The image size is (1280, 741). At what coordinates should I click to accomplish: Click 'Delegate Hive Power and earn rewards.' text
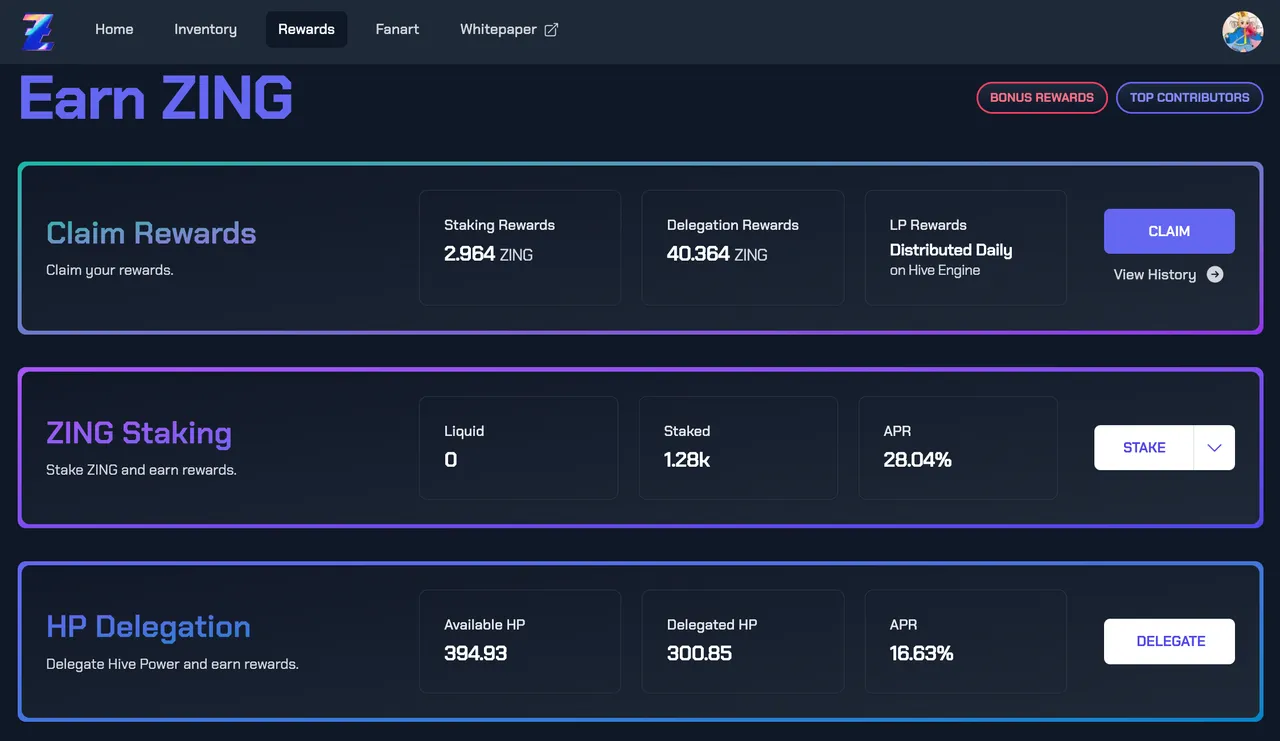(172, 664)
